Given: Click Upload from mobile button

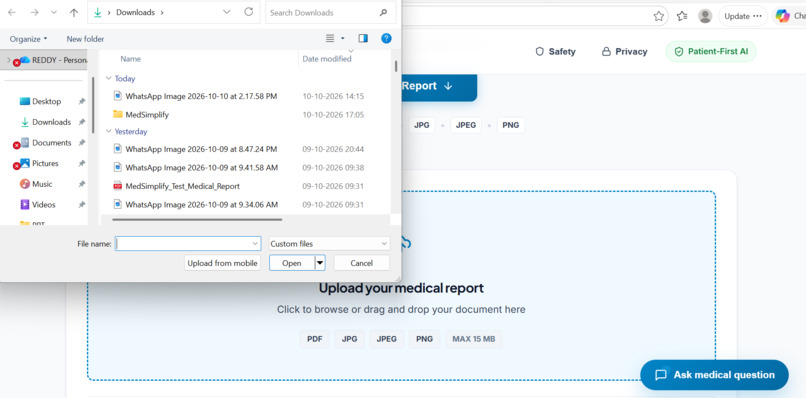Looking at the screenshot, I should point(222,263).
